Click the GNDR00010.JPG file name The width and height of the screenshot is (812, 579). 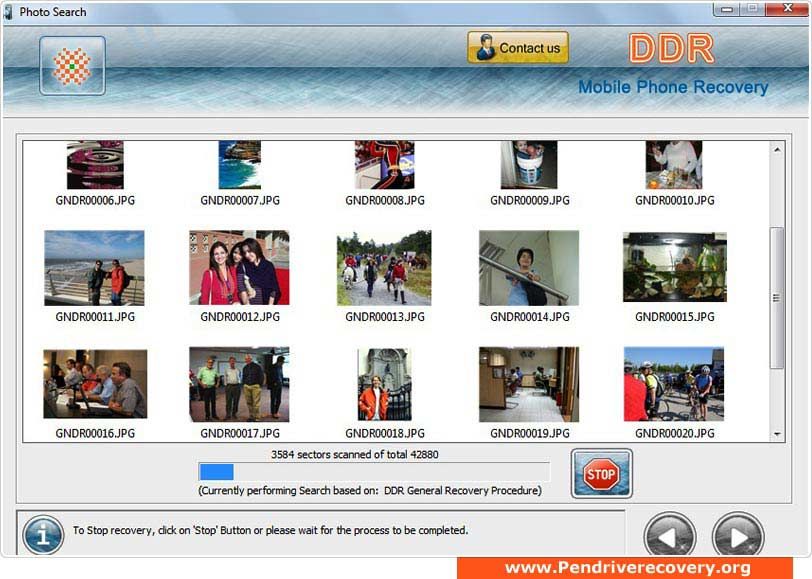click(675, 200)
